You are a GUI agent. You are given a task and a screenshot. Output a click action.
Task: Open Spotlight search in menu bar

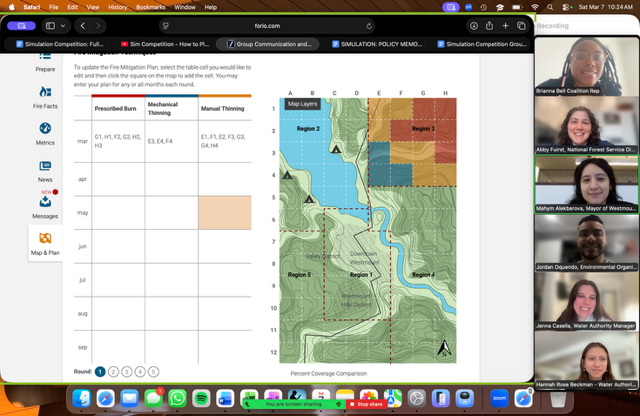[550, 7]
